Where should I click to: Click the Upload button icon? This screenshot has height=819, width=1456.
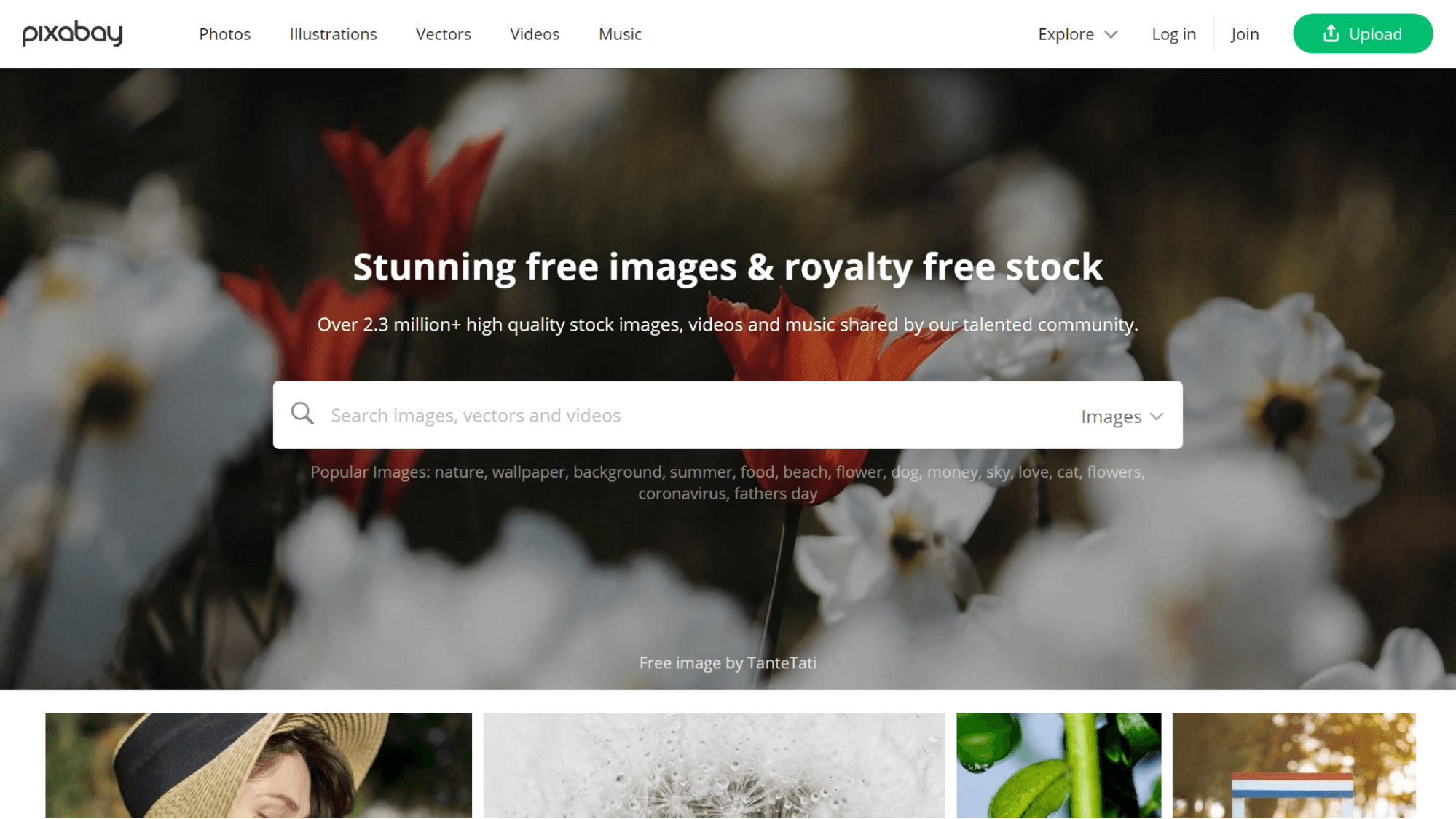(x=1332, y=33)
